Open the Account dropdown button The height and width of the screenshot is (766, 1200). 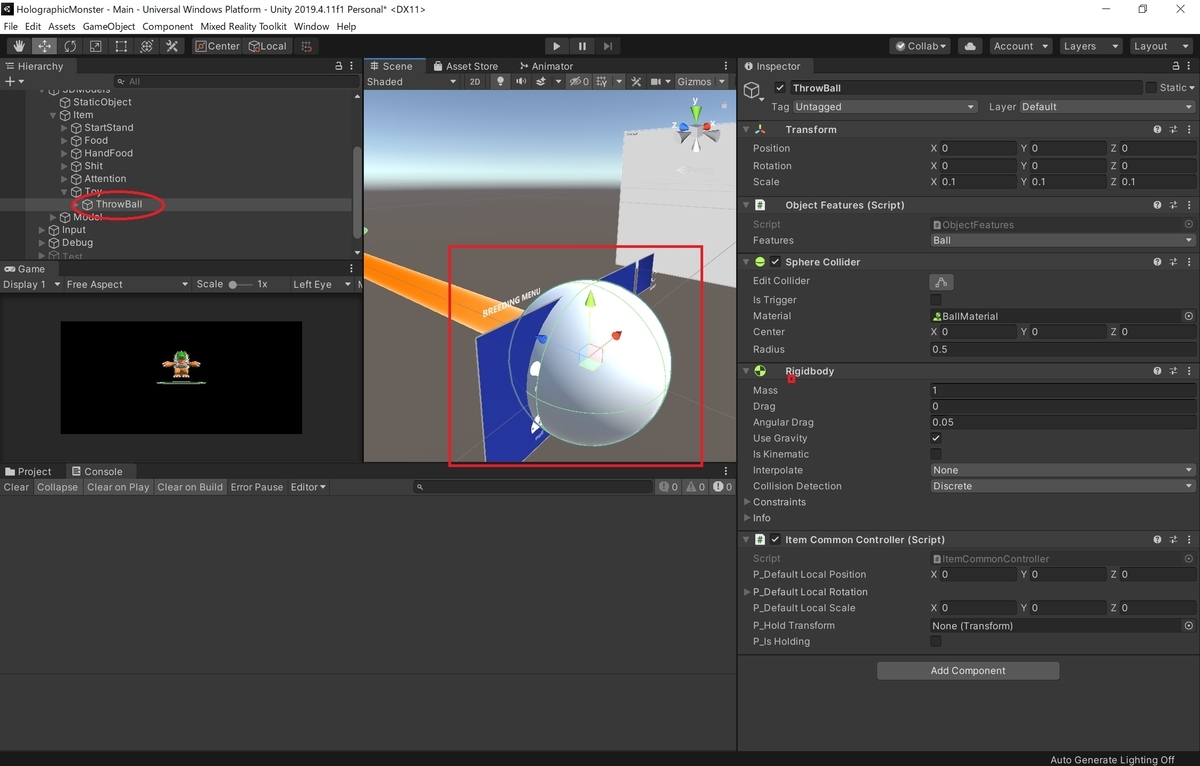click(x=1020, y=46)
